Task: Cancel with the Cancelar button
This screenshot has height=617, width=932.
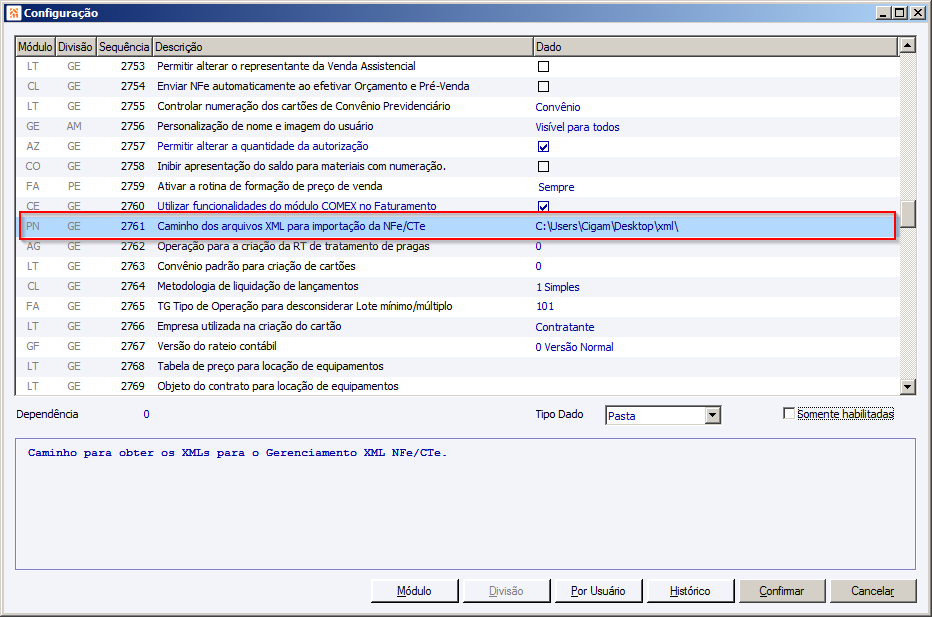Action: [873, 591]
